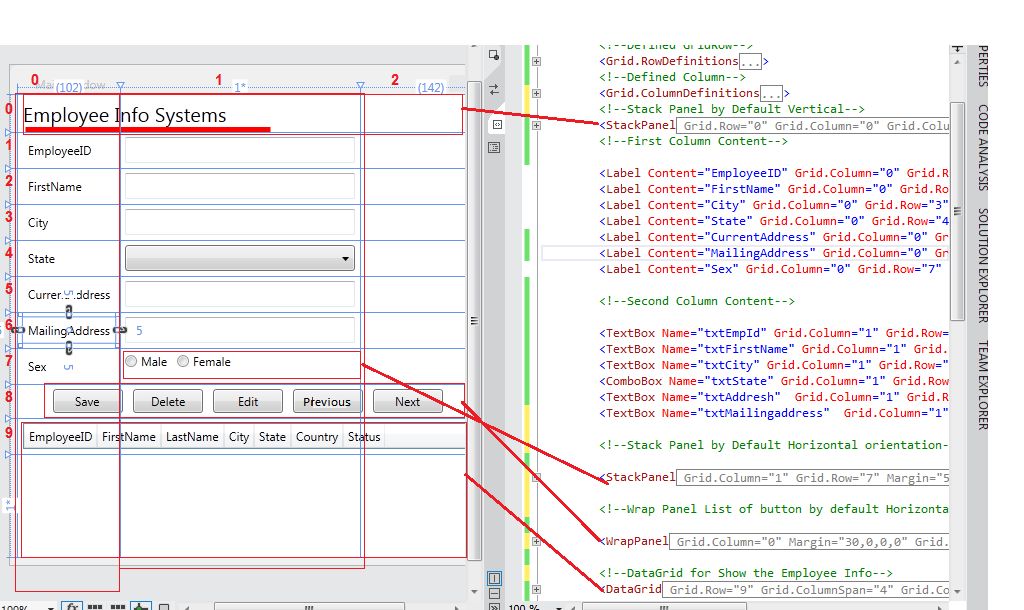Viewport: 1024px width, 610px height.
Task: Select the vertical split orientation icon
Action: point(494,578)
